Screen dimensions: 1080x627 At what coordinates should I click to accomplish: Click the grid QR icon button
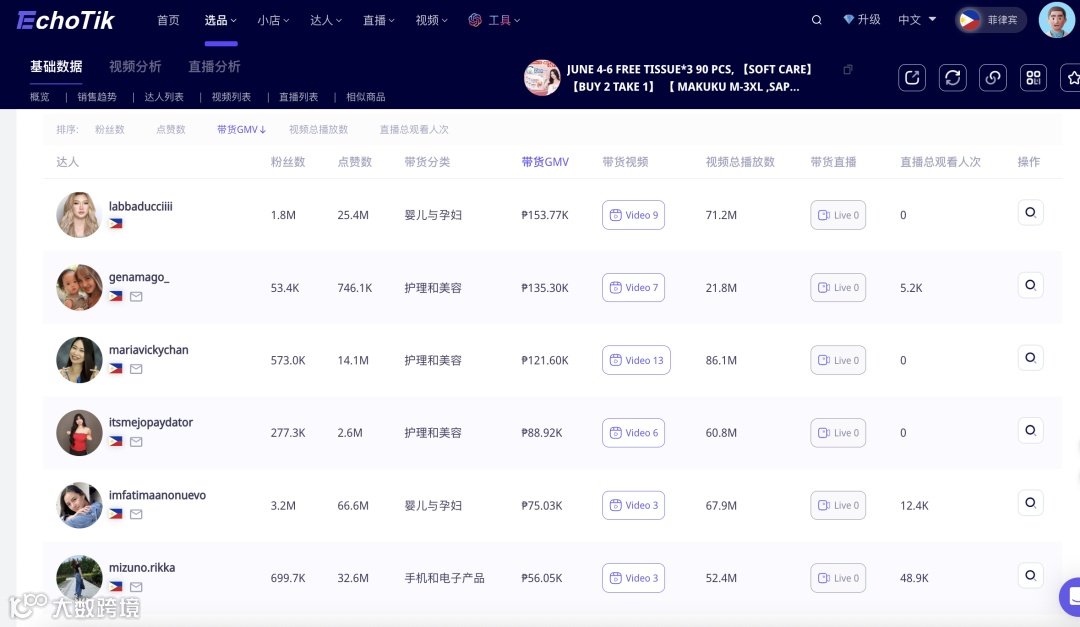click(x=1033, y=78)
